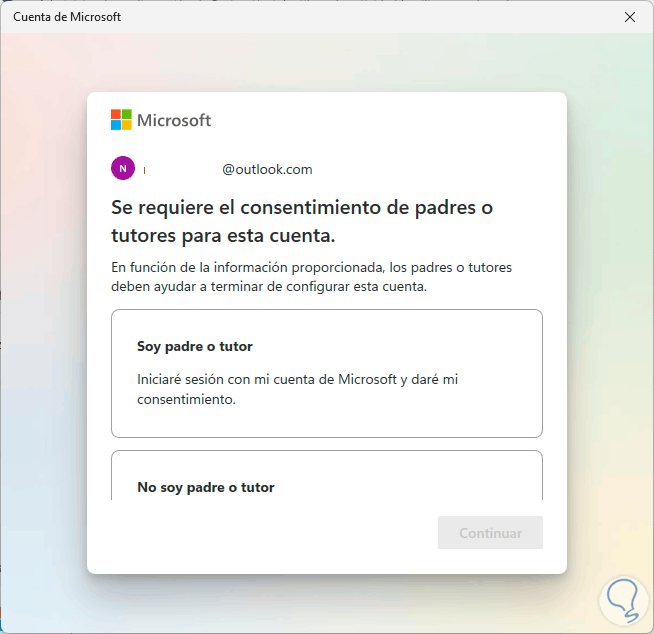Click the heading Se requiere el consentimiento
This screenshot has width=654, height=634.
click(x=302, y=221)
